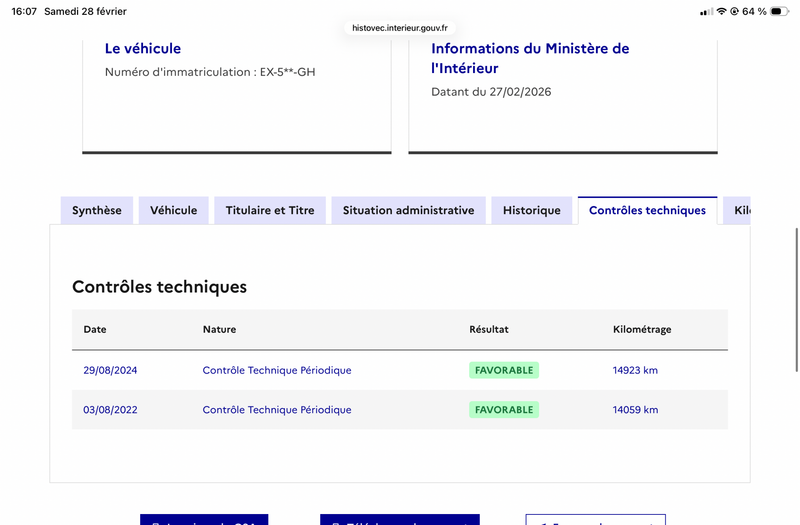Tap FAVORABLE badge for the 2022 inspection

(504, 410)
